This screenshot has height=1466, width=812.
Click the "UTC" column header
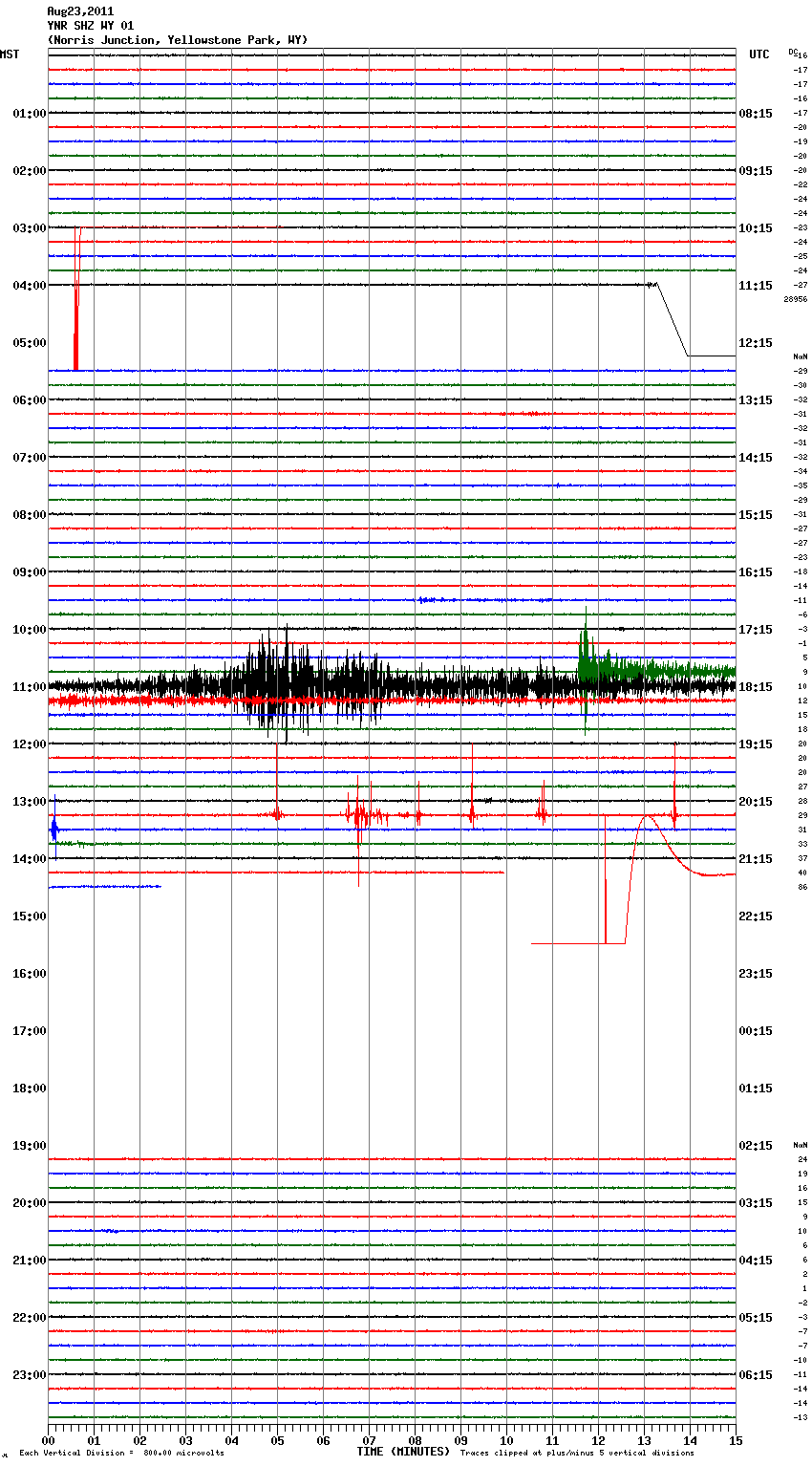[x=759, y=54]
